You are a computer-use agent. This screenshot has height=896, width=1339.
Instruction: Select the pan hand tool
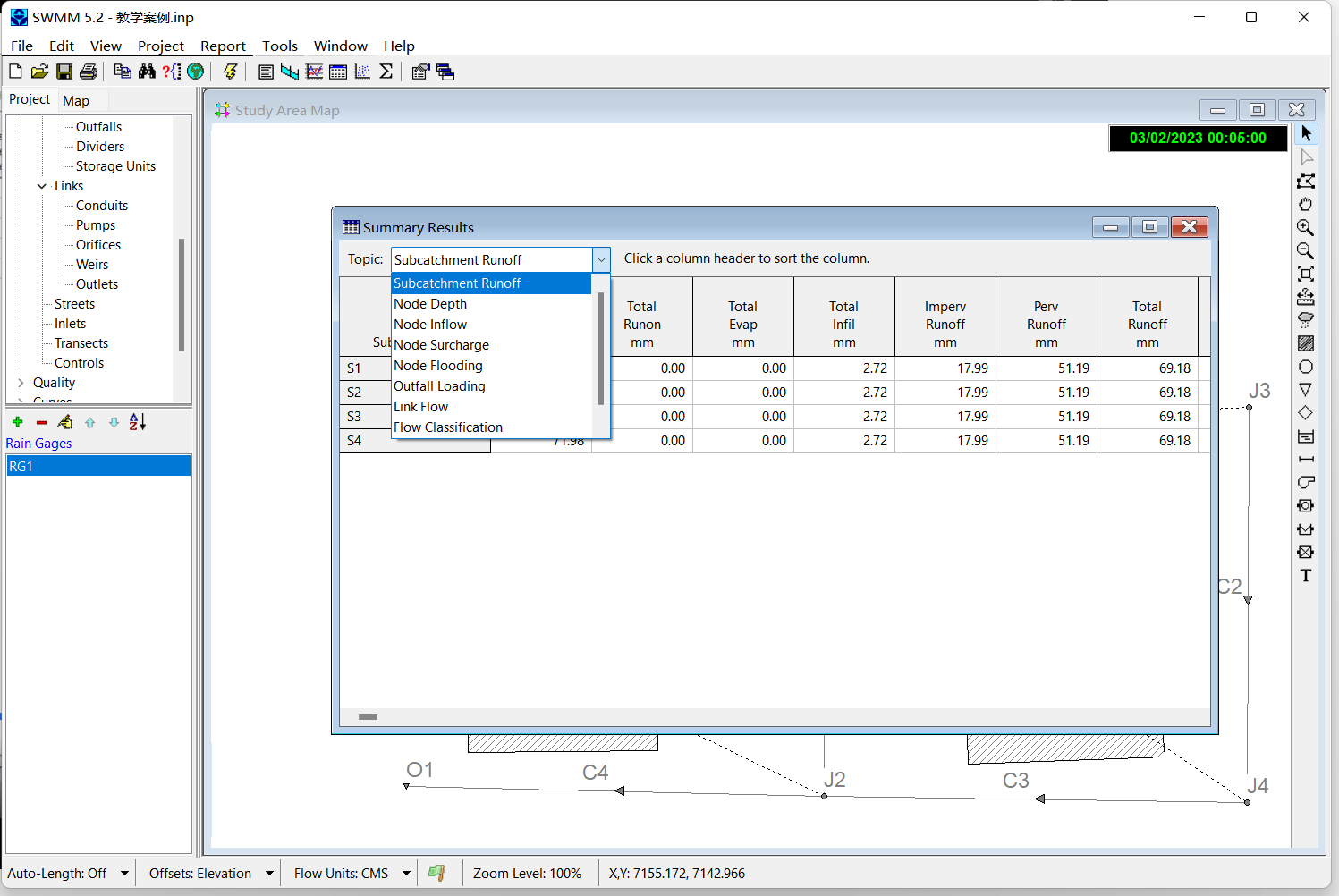pyautogui.click(x=1306, y=204)
